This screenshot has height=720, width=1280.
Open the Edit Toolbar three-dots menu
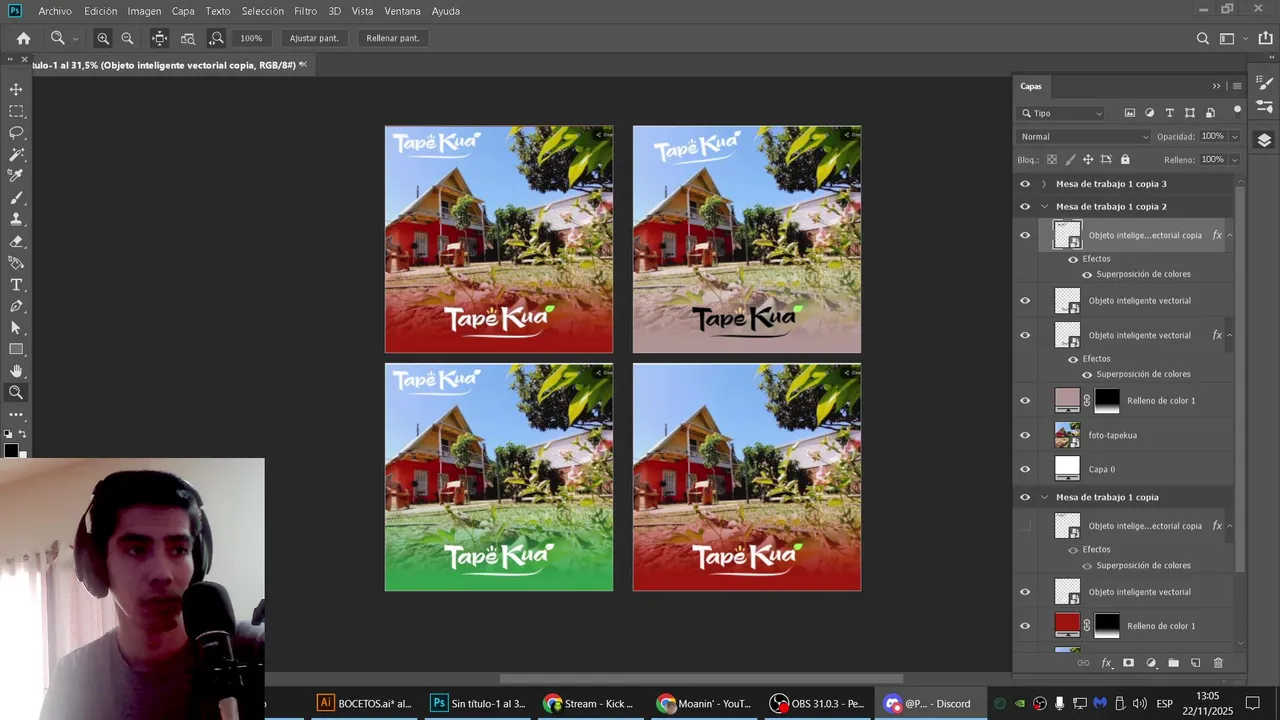[x=16, y=414]
